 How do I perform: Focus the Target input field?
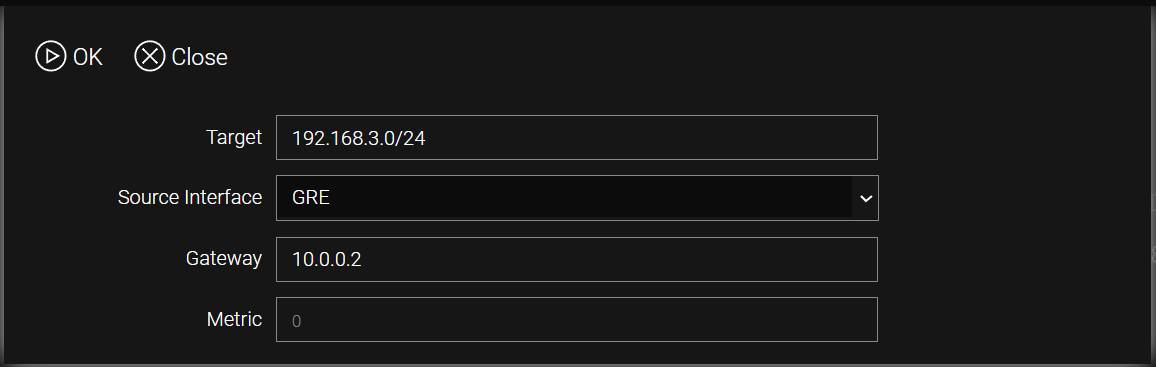tap(577, 137)
